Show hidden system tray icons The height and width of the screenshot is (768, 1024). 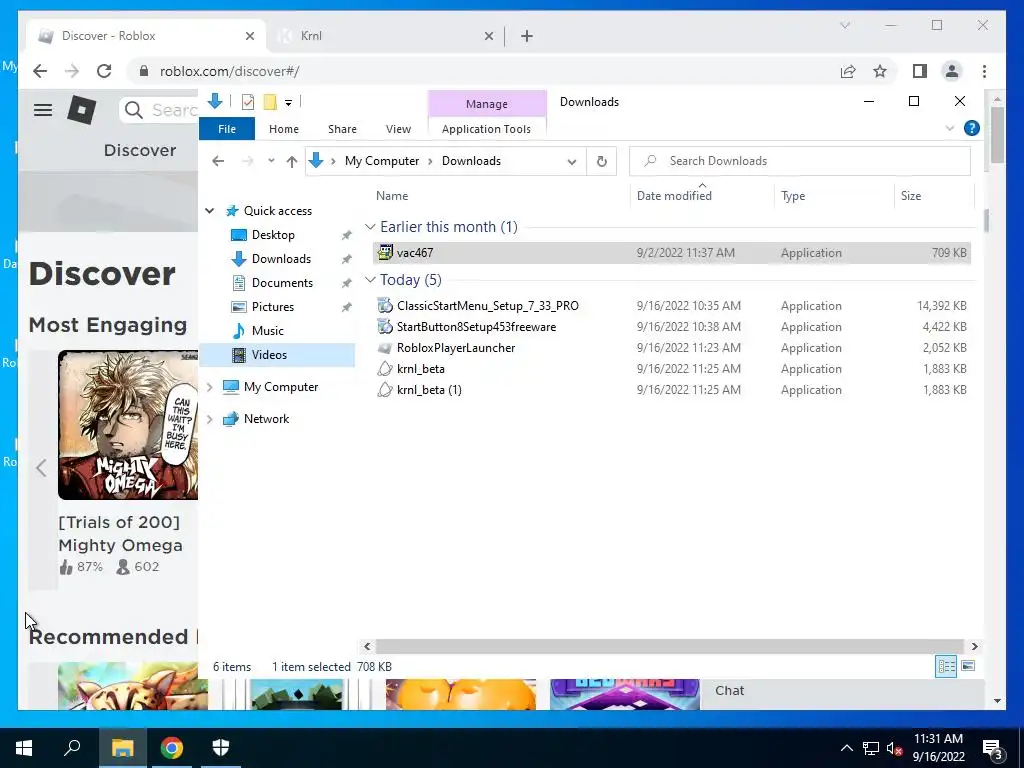click(846, 748)
